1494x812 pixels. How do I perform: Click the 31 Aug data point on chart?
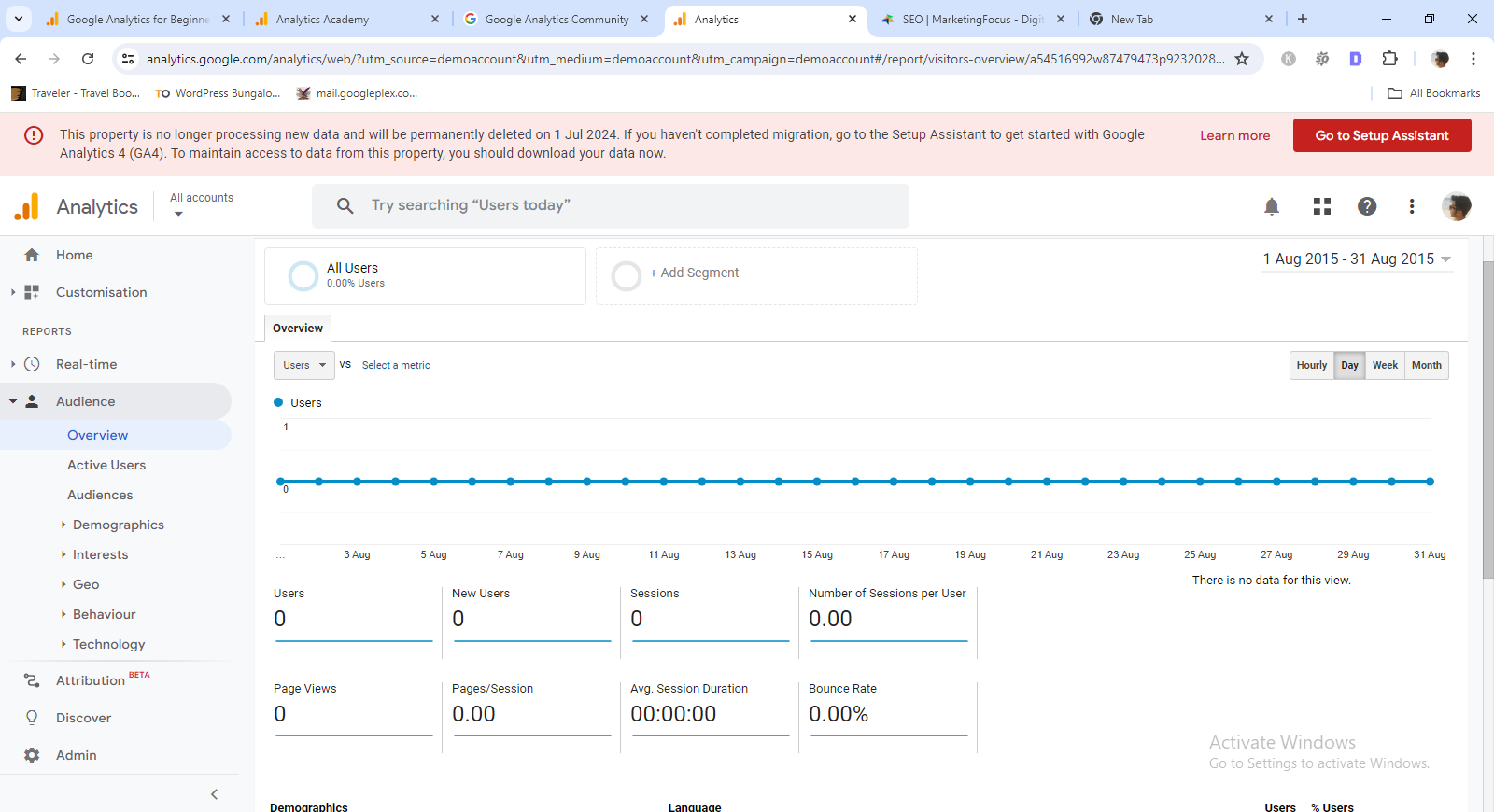coord(1430,482)
